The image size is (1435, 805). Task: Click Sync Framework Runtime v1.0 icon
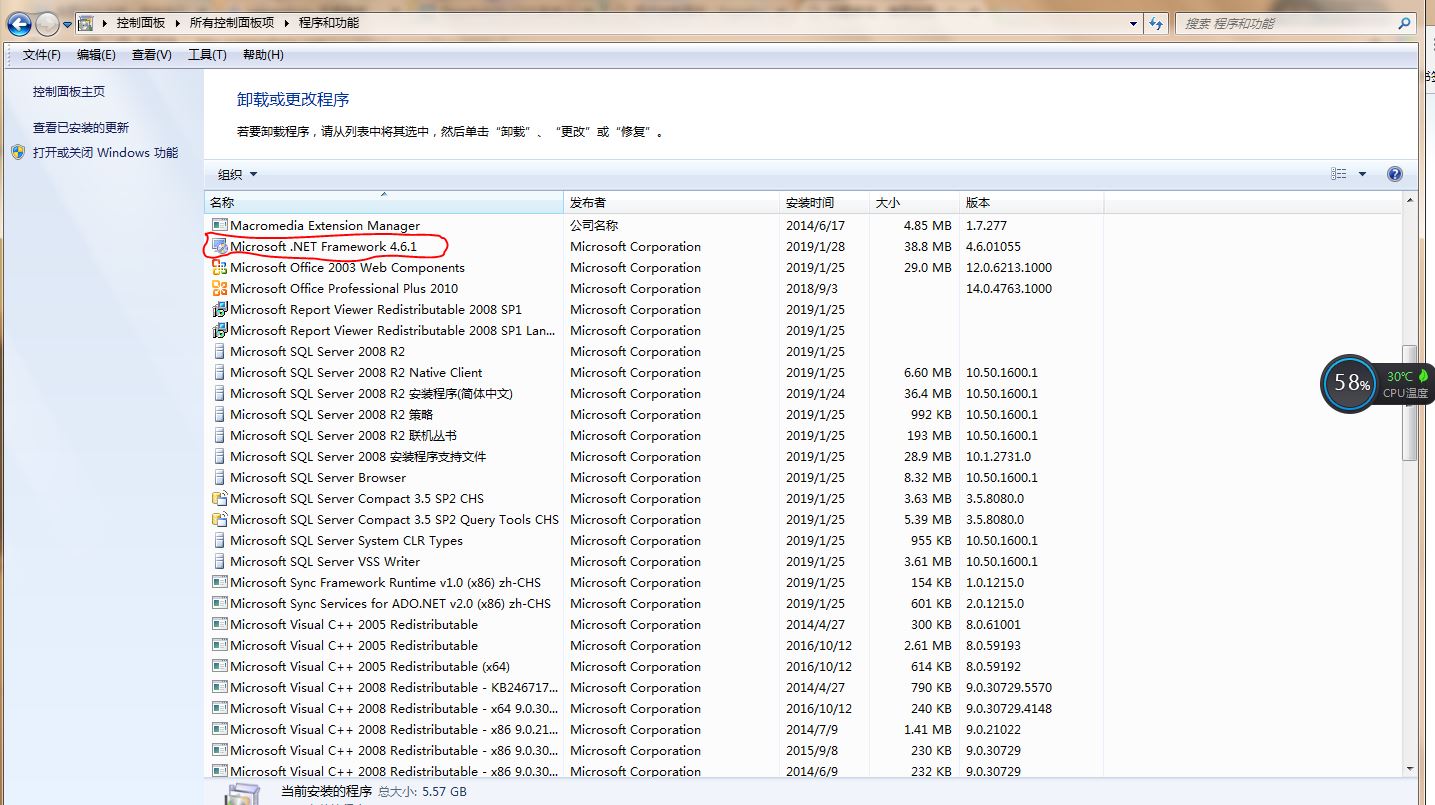click(x=220, y=583)
